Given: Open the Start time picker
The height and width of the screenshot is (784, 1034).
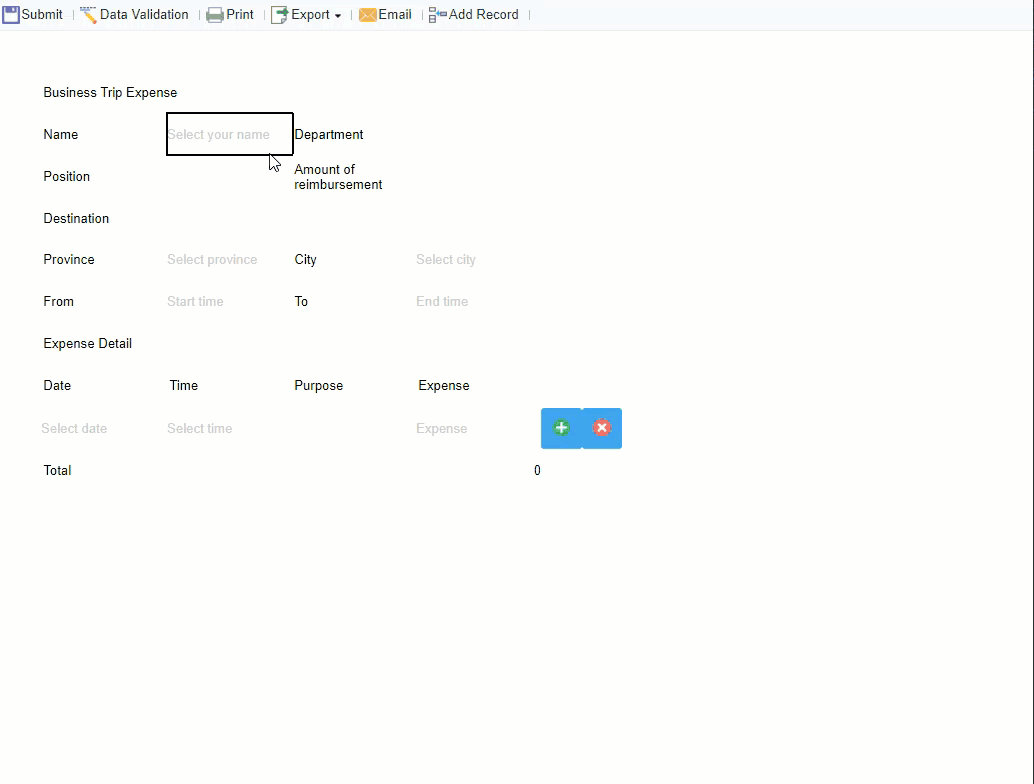Looking at the screenshot, I should tap(195, 301).
